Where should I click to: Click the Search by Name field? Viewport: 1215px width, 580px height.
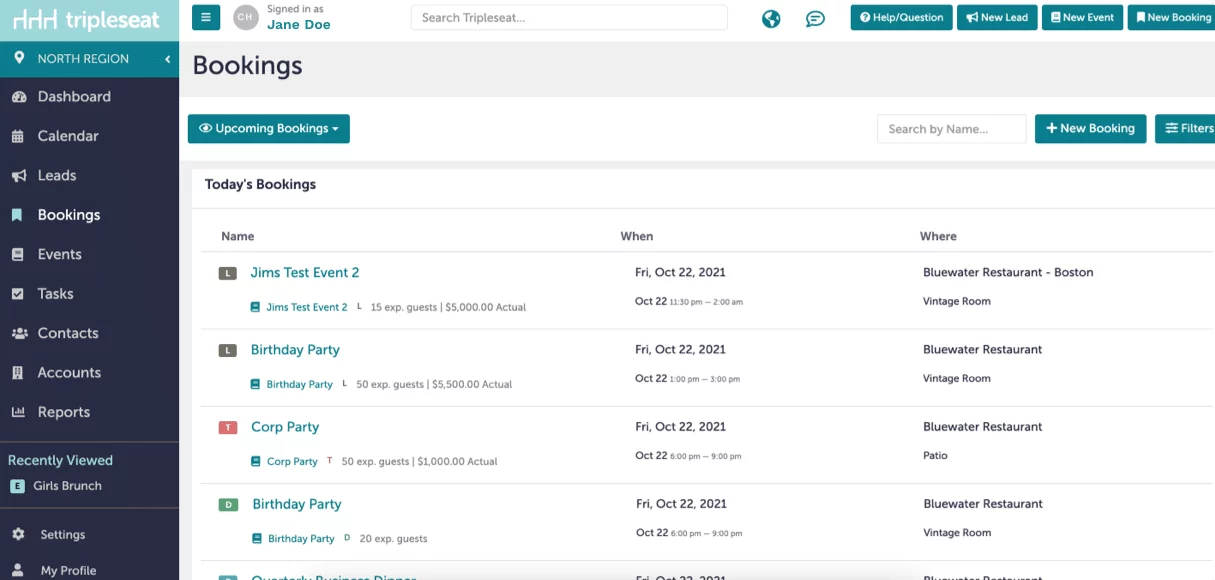(x=951, y=129)
